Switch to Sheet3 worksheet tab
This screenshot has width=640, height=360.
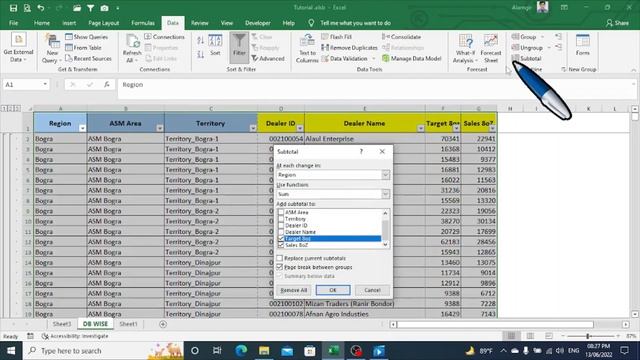[x=62, y=324]
